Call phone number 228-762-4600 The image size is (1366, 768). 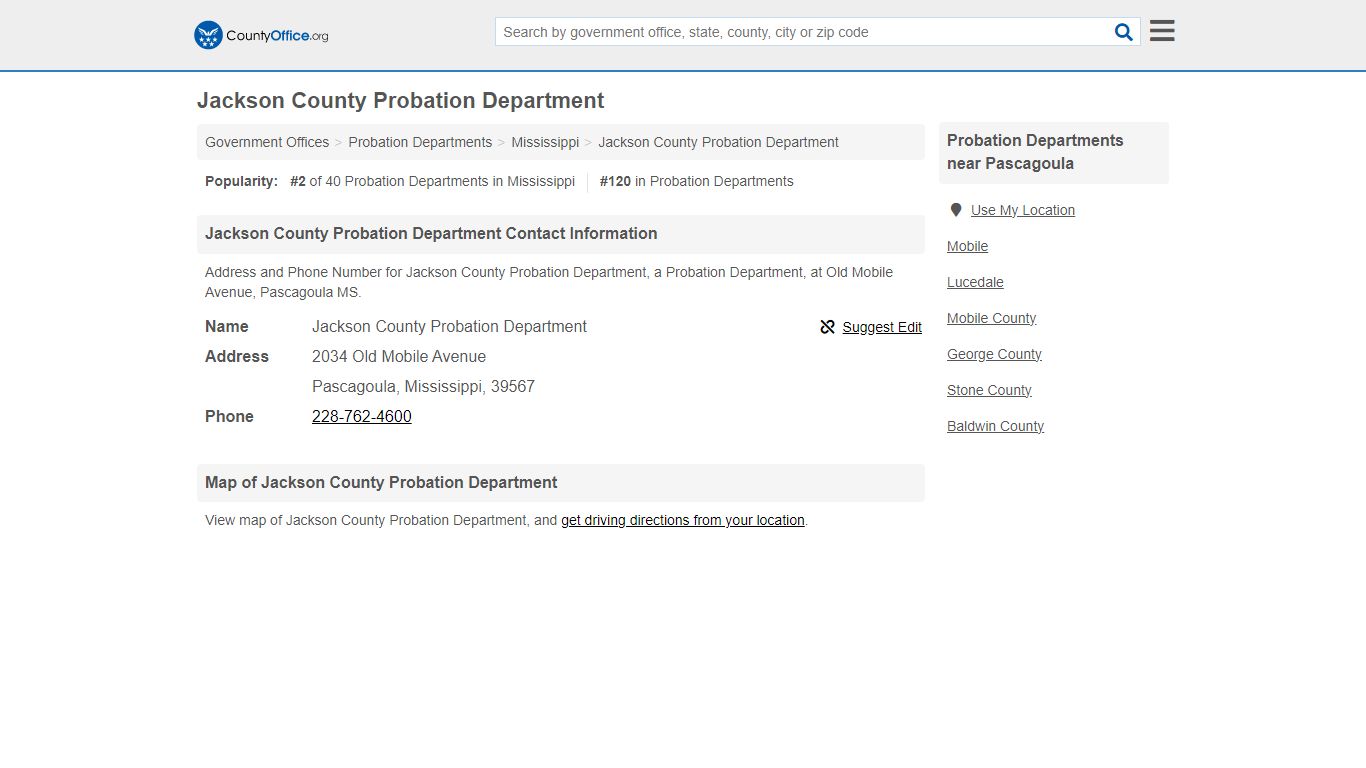[362, 416]
